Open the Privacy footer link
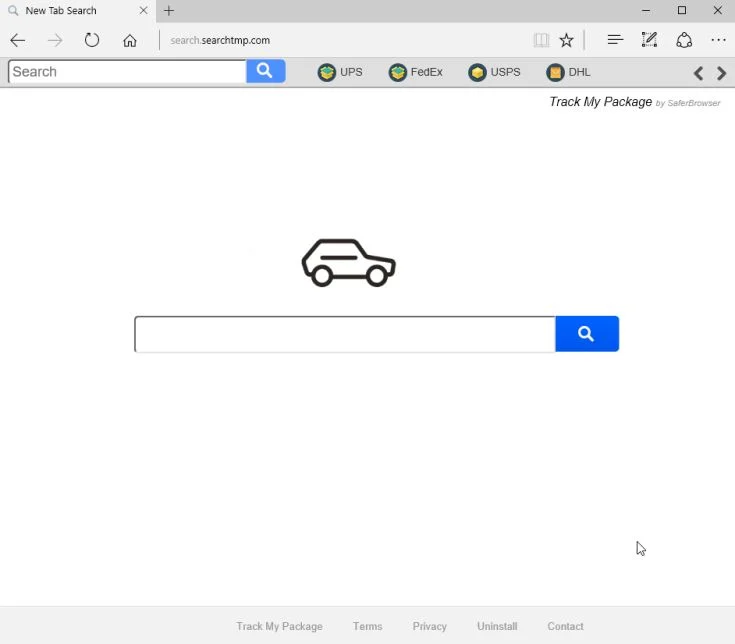 click(429, 626)
